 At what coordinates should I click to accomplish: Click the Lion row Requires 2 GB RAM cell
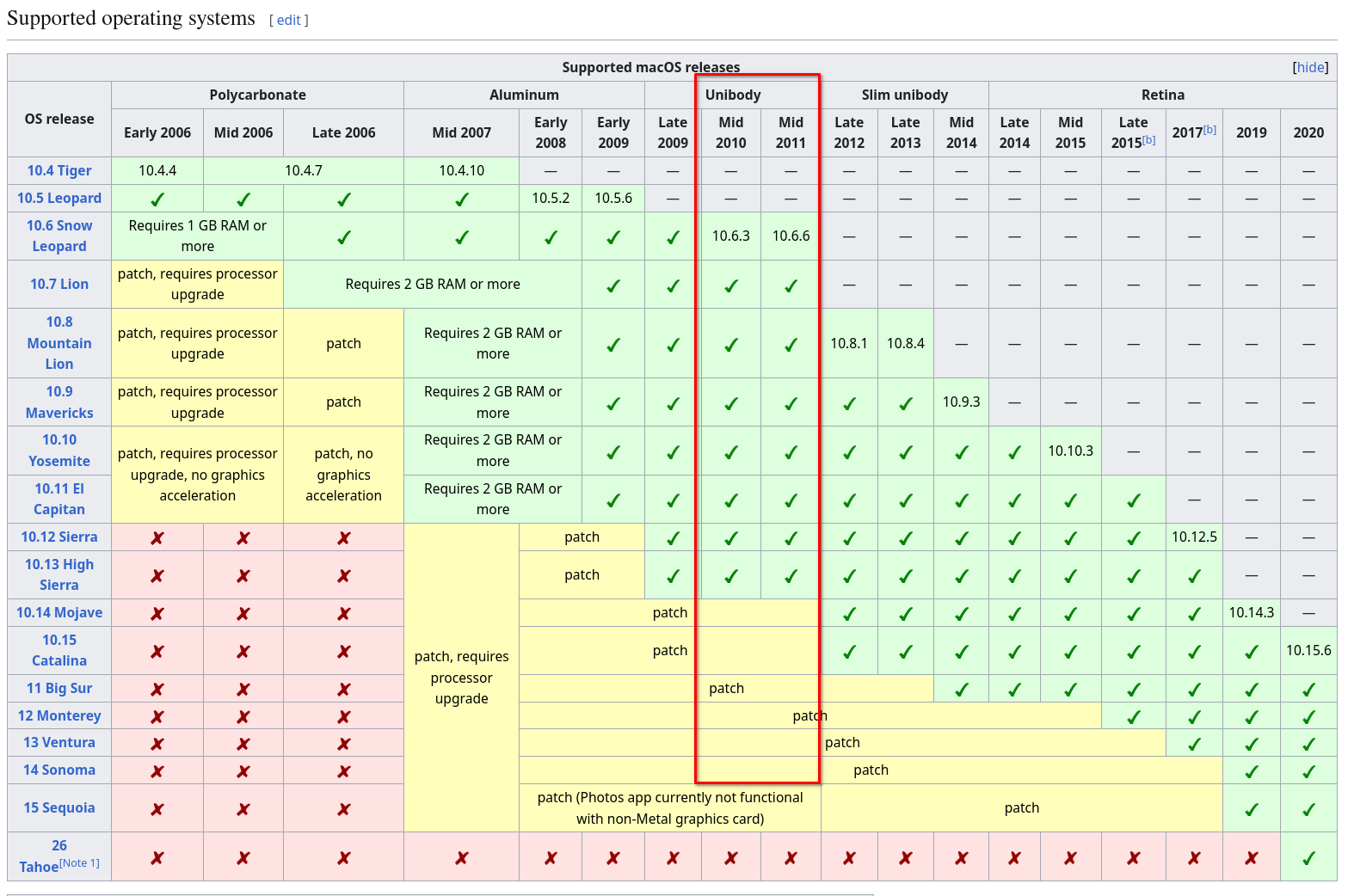pyautogui.click(x=433, y=284)
